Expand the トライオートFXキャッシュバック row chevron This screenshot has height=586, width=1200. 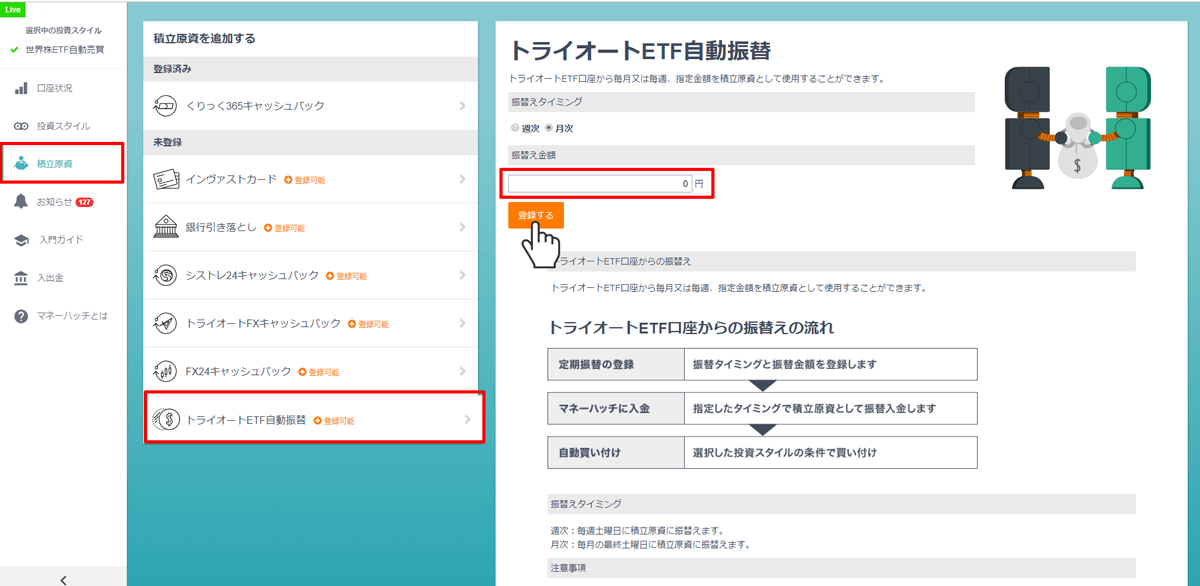463,323
